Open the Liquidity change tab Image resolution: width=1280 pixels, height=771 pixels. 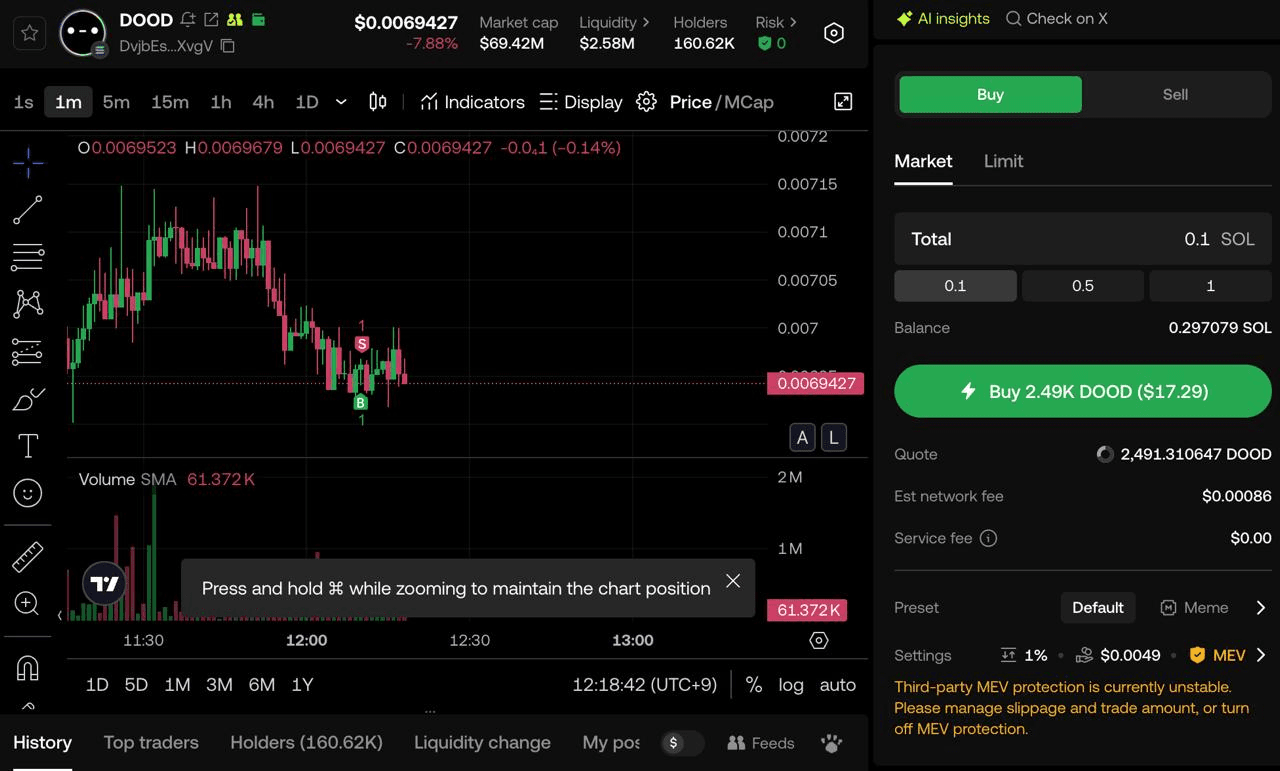tap(482, 743)
